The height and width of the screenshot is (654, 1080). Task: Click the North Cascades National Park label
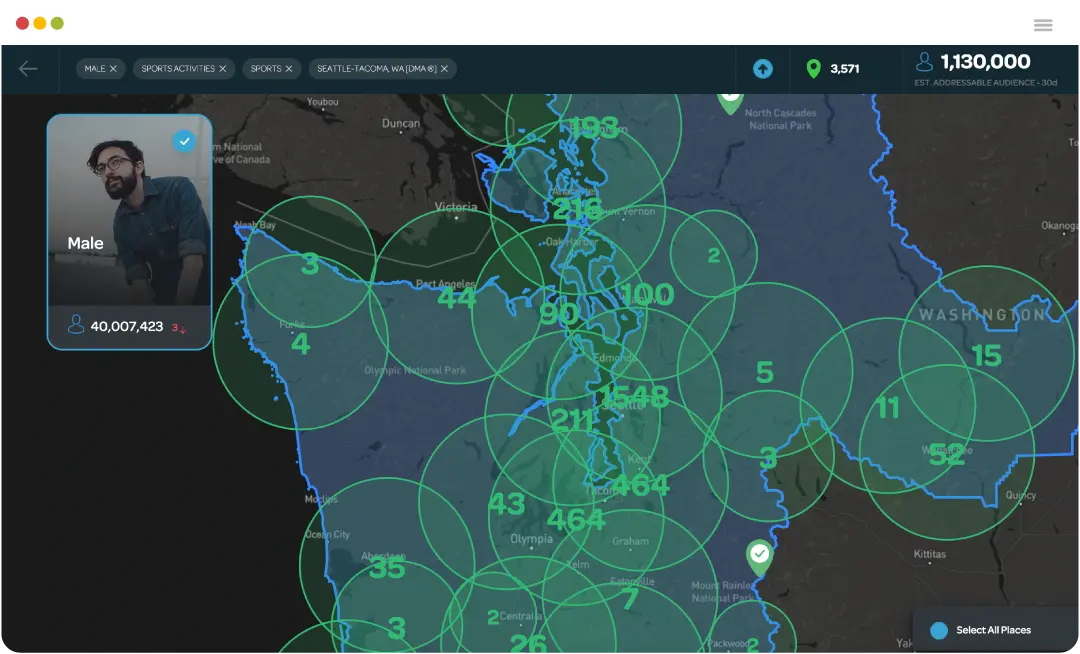pyautogui.click(x=780, y=119)
